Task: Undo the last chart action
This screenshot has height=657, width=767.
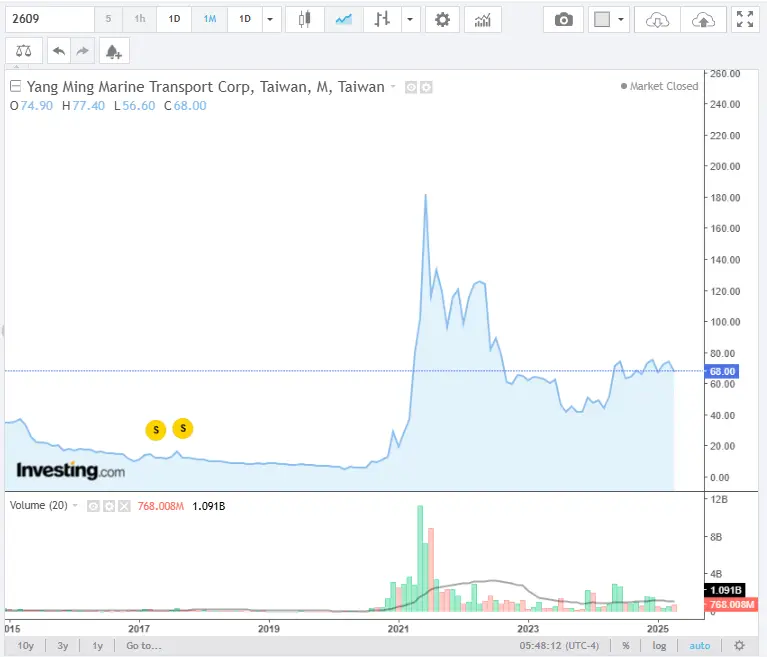Action: (x=59, y=50)
